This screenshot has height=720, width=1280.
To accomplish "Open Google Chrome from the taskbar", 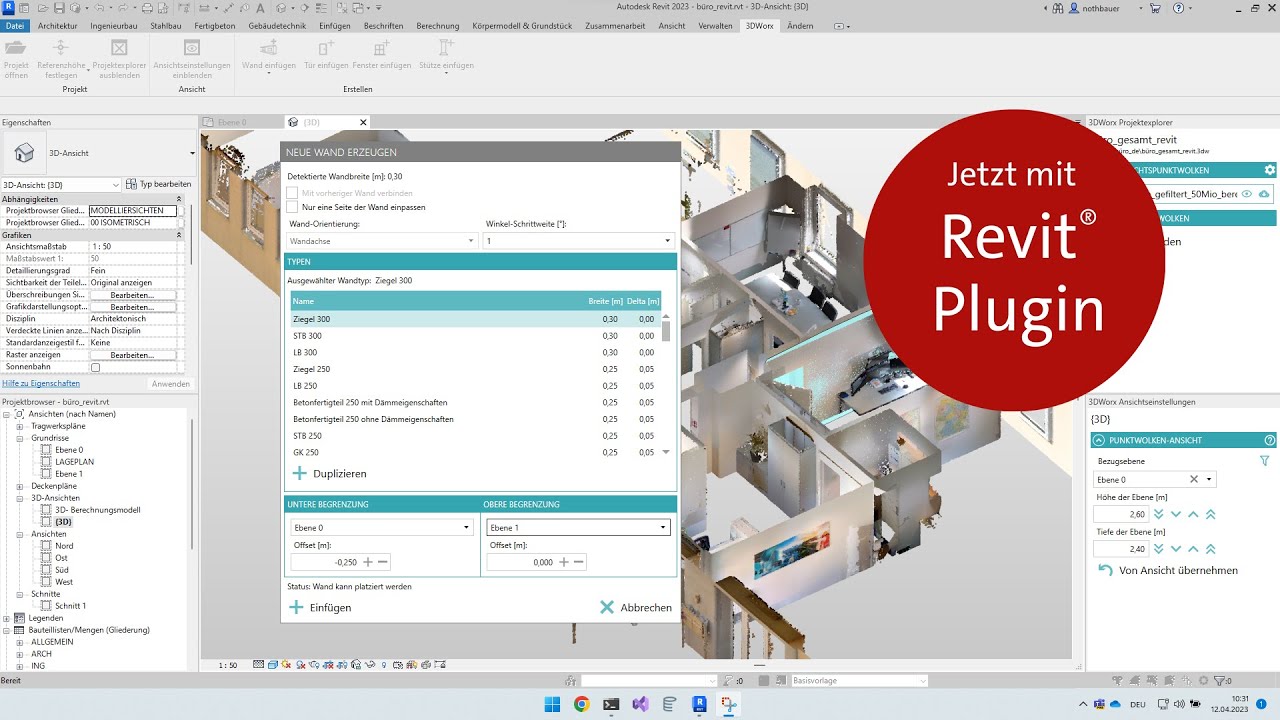I will coord(582,704).
